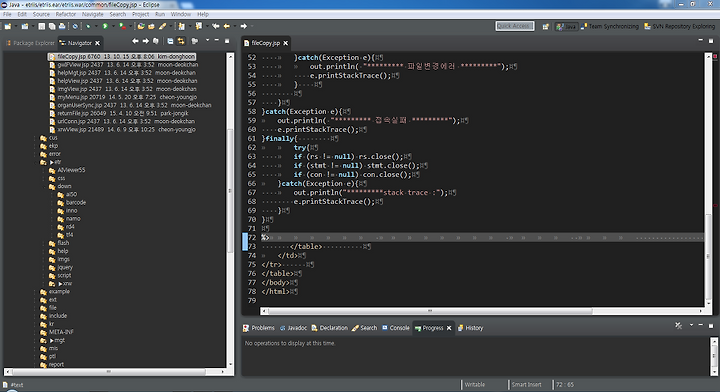Open the Refactor menu
720x392 pixels.
pos(66,14)
